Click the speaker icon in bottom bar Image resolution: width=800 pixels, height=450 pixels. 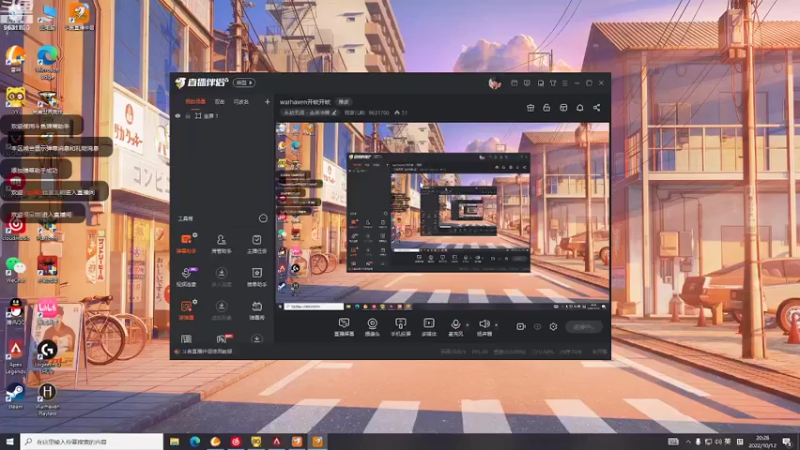(484, 324)
